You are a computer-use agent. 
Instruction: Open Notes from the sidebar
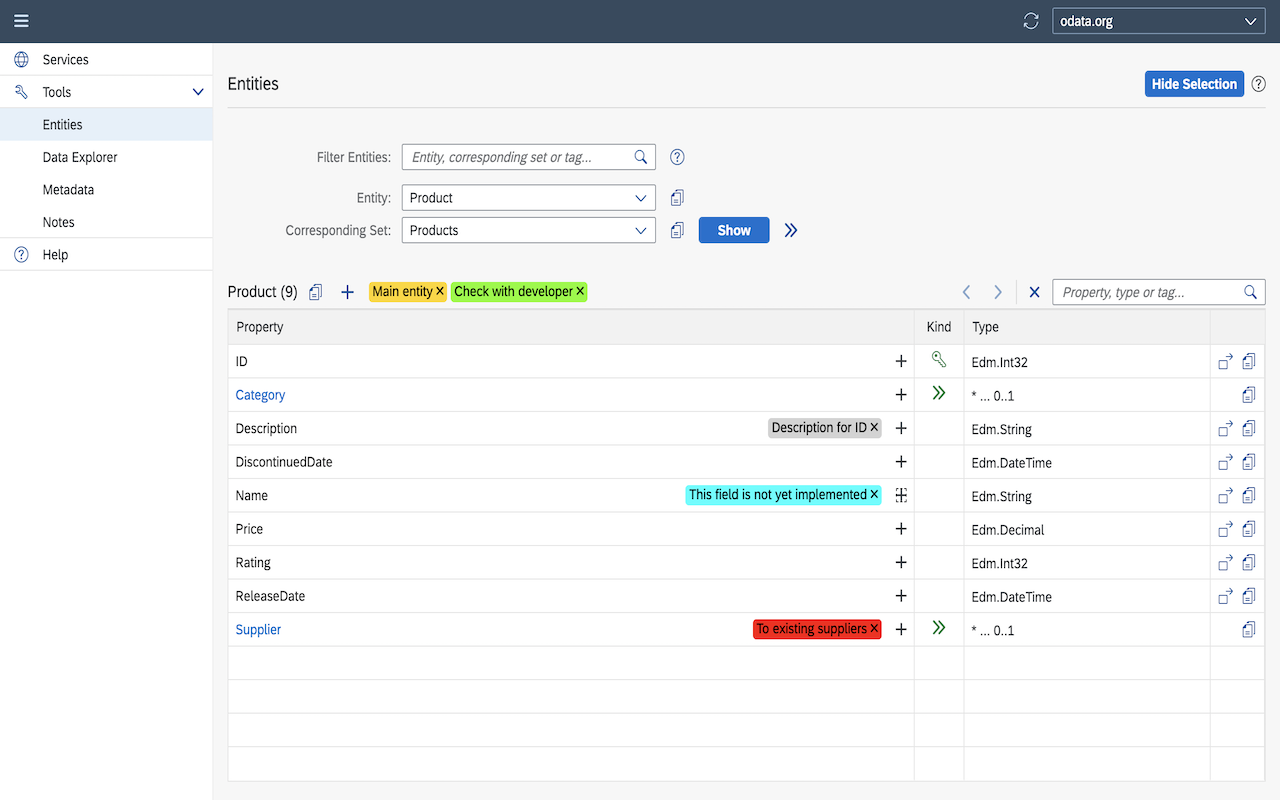pyautogui.click(x=106, y=222)
